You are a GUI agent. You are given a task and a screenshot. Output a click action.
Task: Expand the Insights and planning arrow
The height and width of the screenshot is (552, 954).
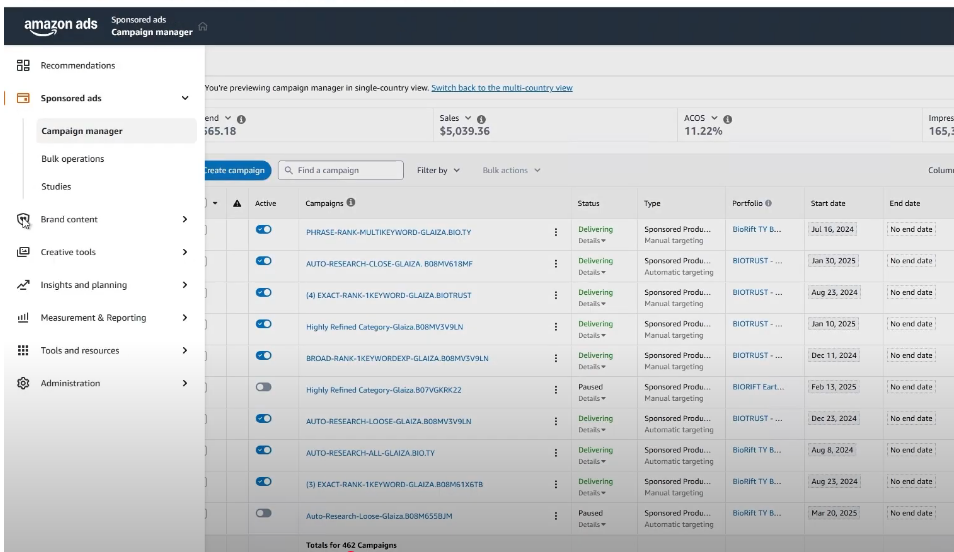[185, 285]
